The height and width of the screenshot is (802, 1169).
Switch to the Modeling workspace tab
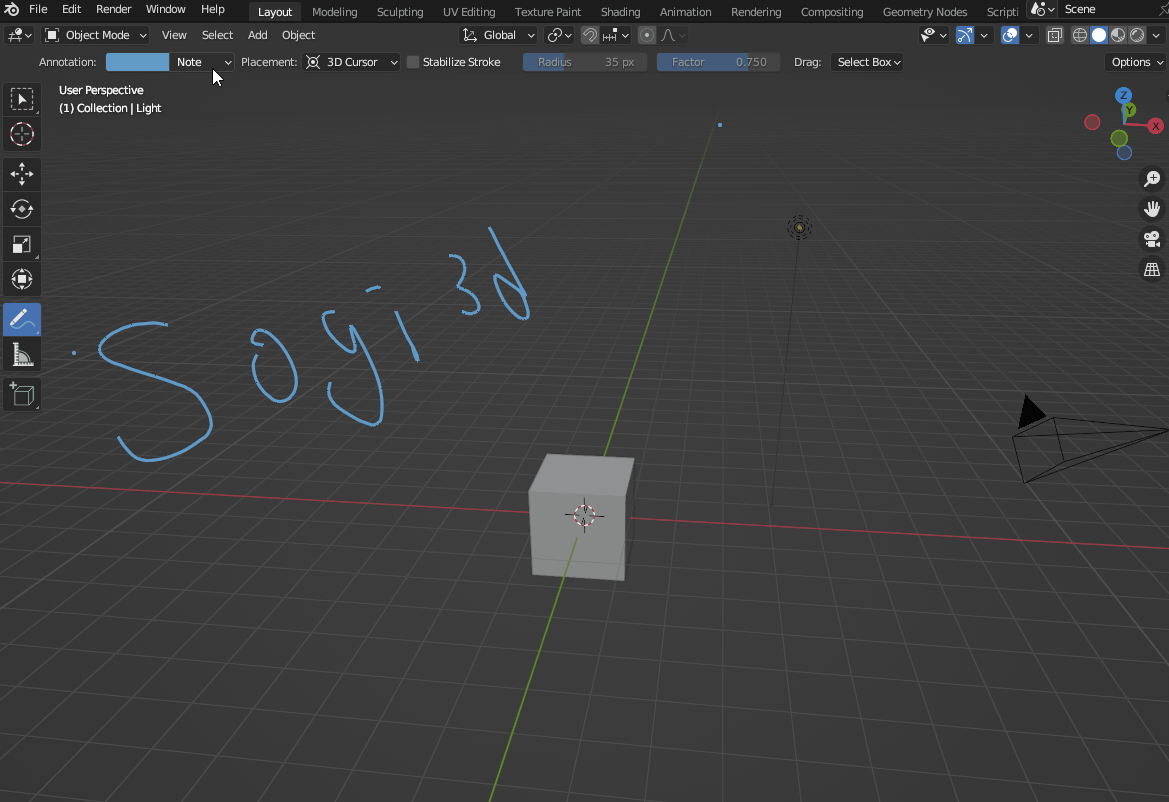click(335, 12)
